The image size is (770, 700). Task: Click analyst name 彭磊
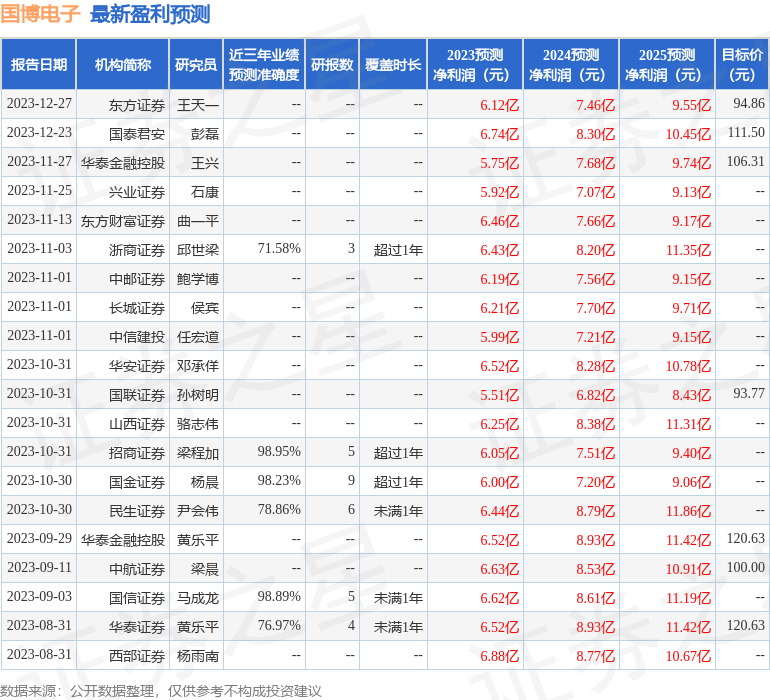(x=205, y=134)
